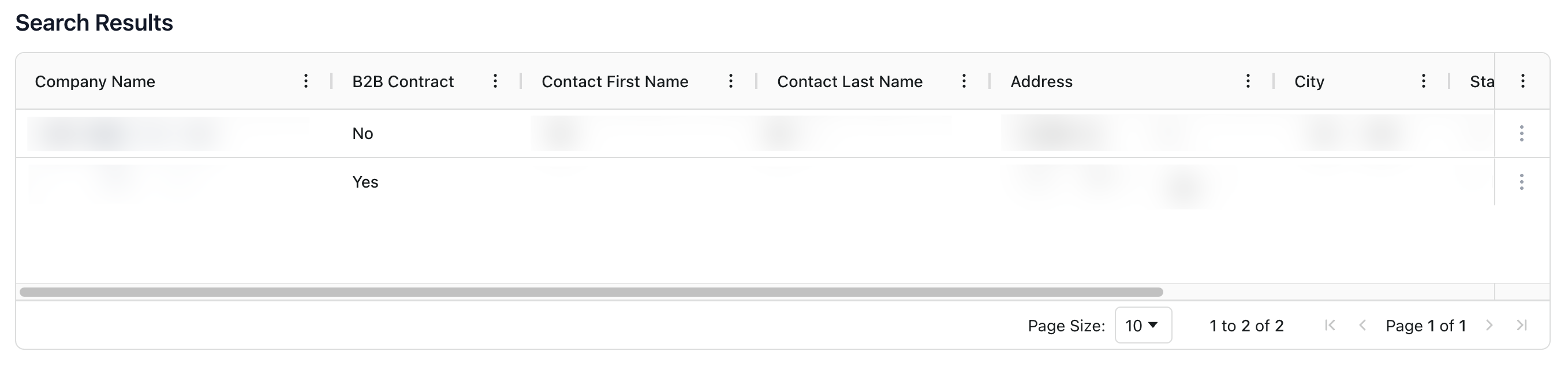
Task: Go to the last page
Action: [1522, 326]
